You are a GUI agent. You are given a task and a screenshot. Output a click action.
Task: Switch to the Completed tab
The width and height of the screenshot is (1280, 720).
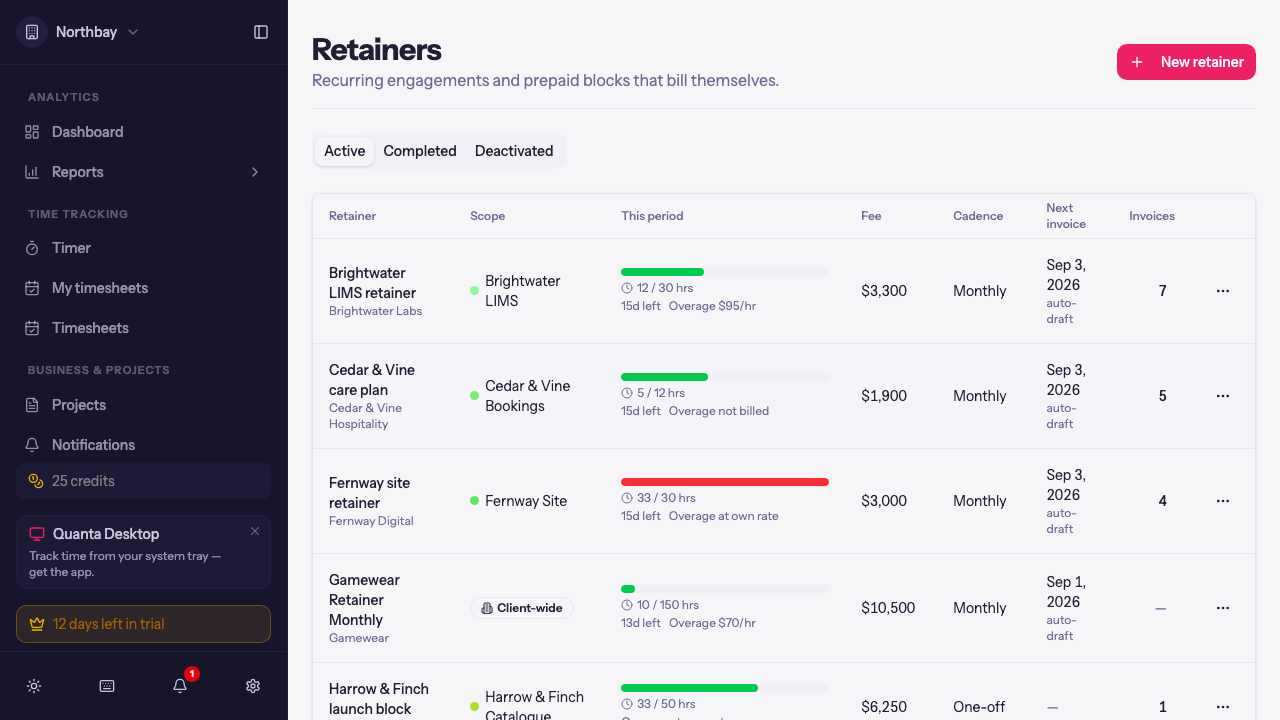[420, 151]
